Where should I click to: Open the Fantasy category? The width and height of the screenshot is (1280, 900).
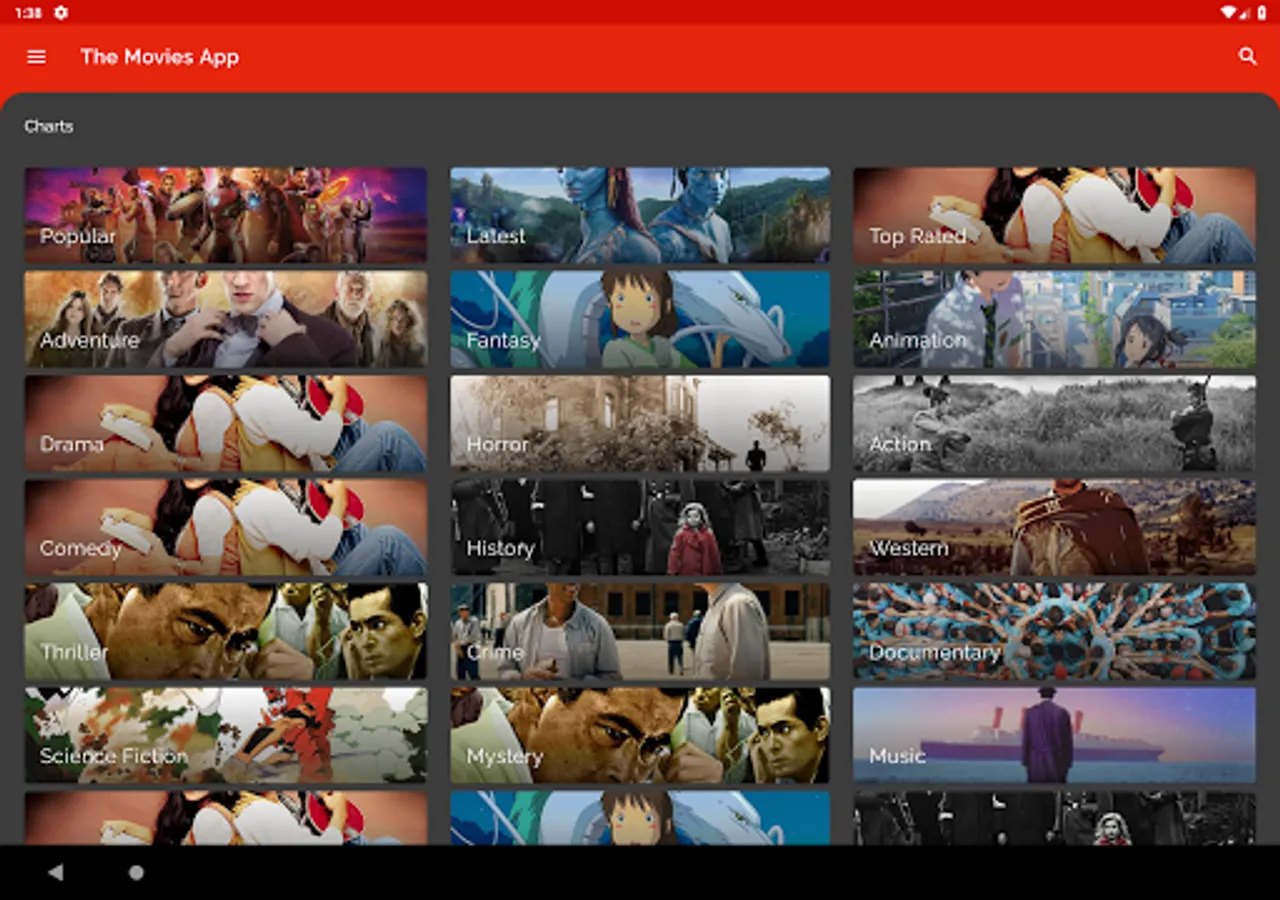click(640, 318)
